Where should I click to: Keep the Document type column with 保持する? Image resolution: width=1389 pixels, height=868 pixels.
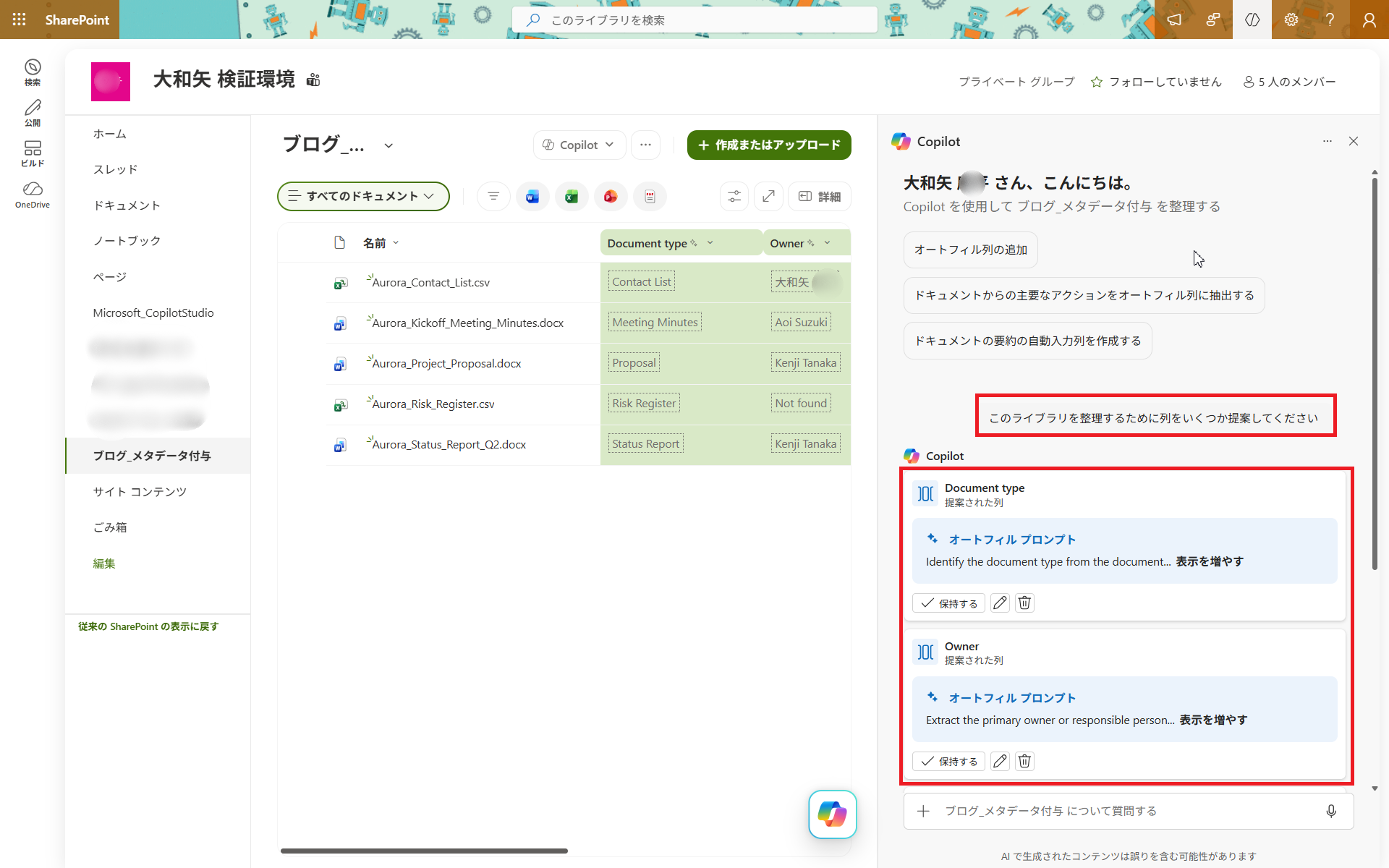948,603
